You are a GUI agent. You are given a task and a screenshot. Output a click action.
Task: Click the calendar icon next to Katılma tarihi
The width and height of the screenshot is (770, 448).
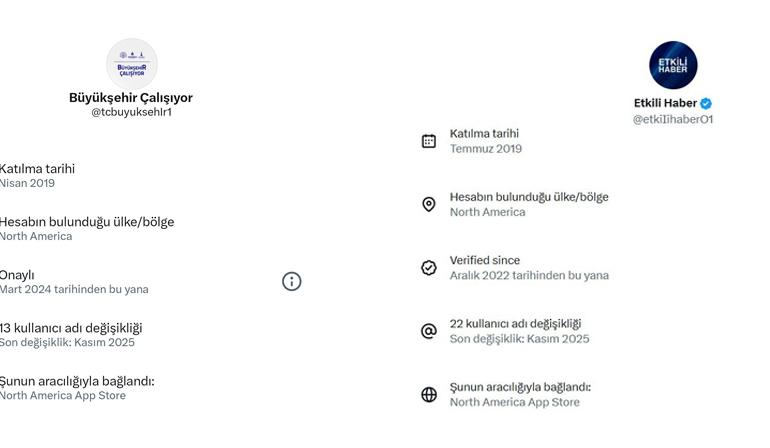(429, 141)
